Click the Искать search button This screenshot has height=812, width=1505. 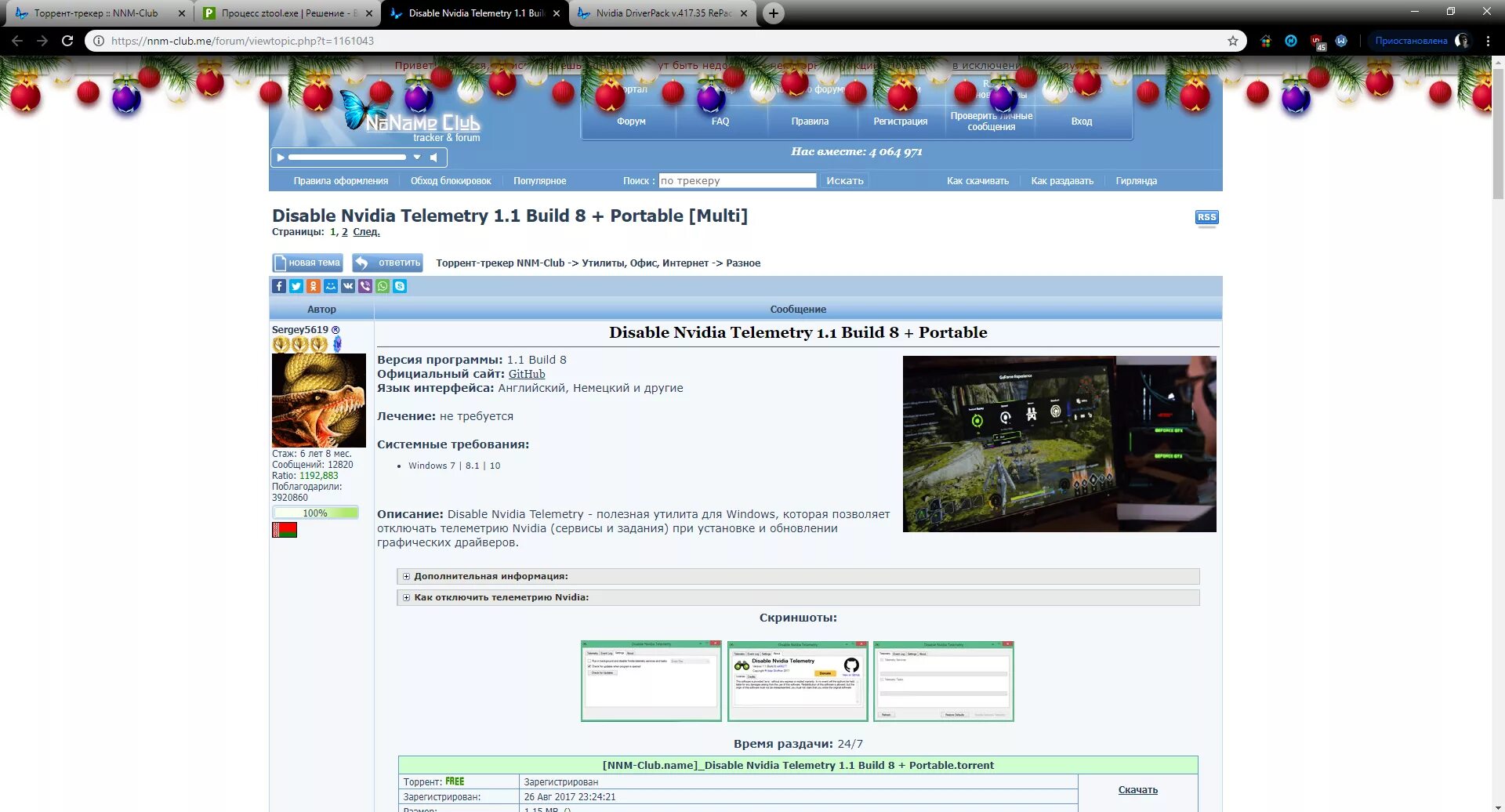click(844, 181)
